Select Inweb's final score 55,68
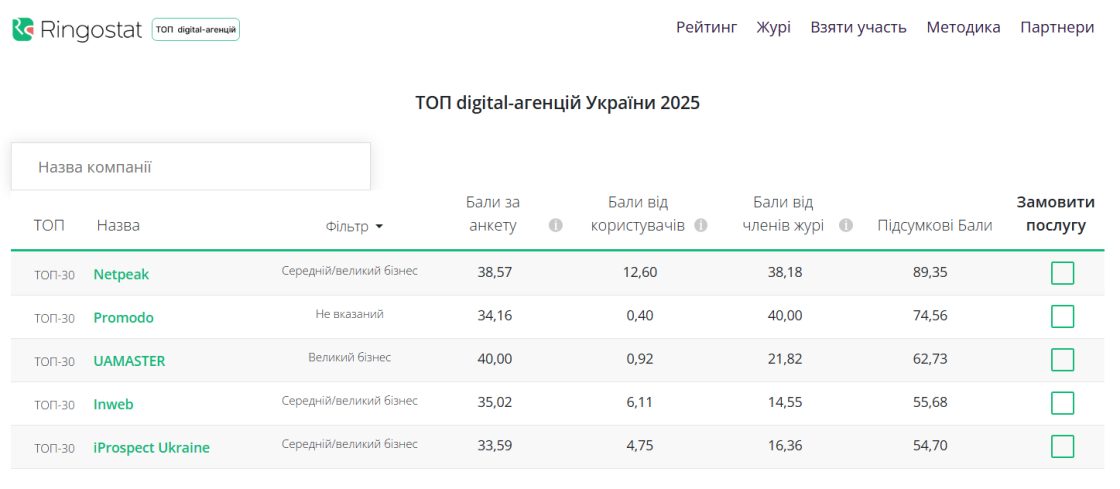Viewport: 1120px width, 489px height. coord(930,403)
